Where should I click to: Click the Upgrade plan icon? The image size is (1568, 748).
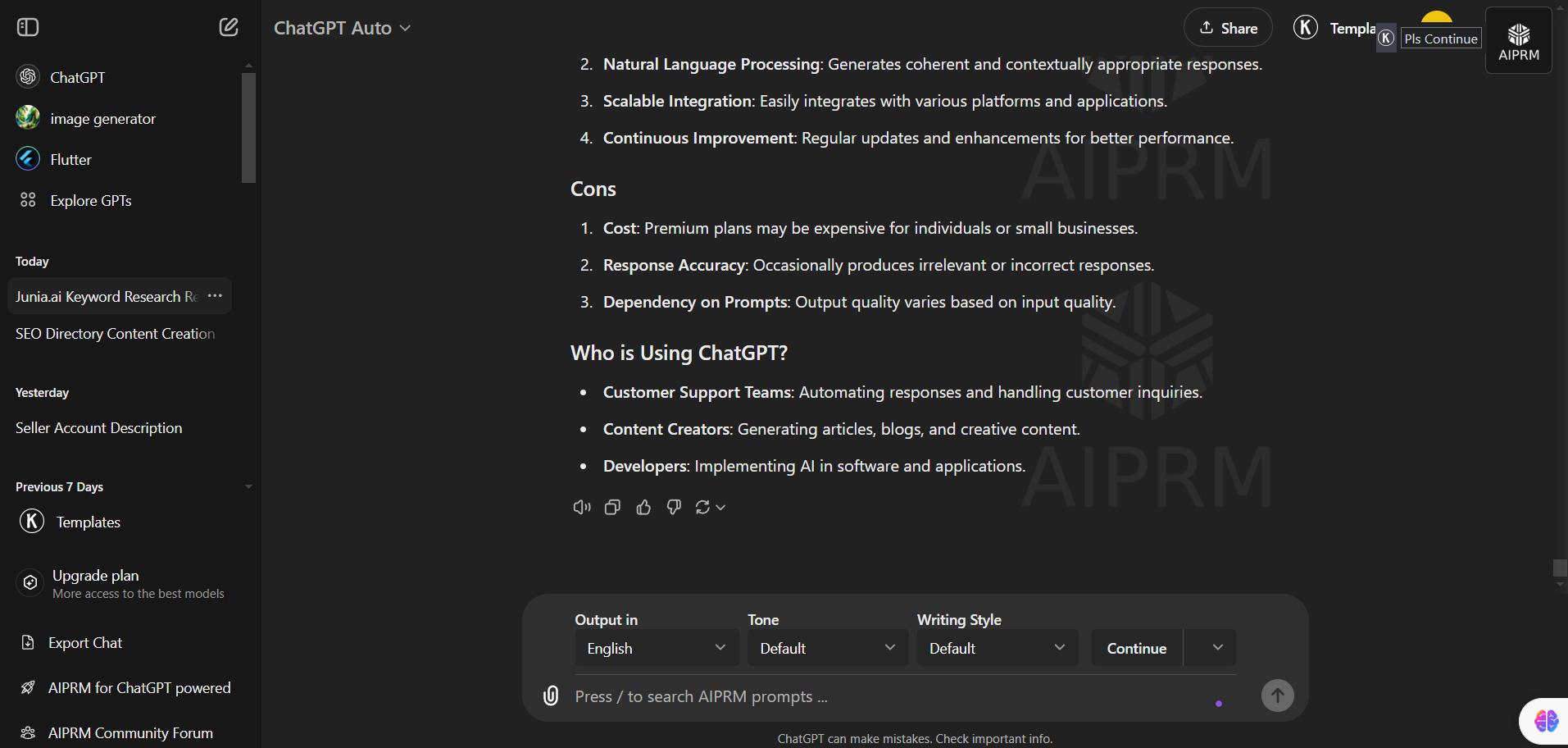(30, 582)
